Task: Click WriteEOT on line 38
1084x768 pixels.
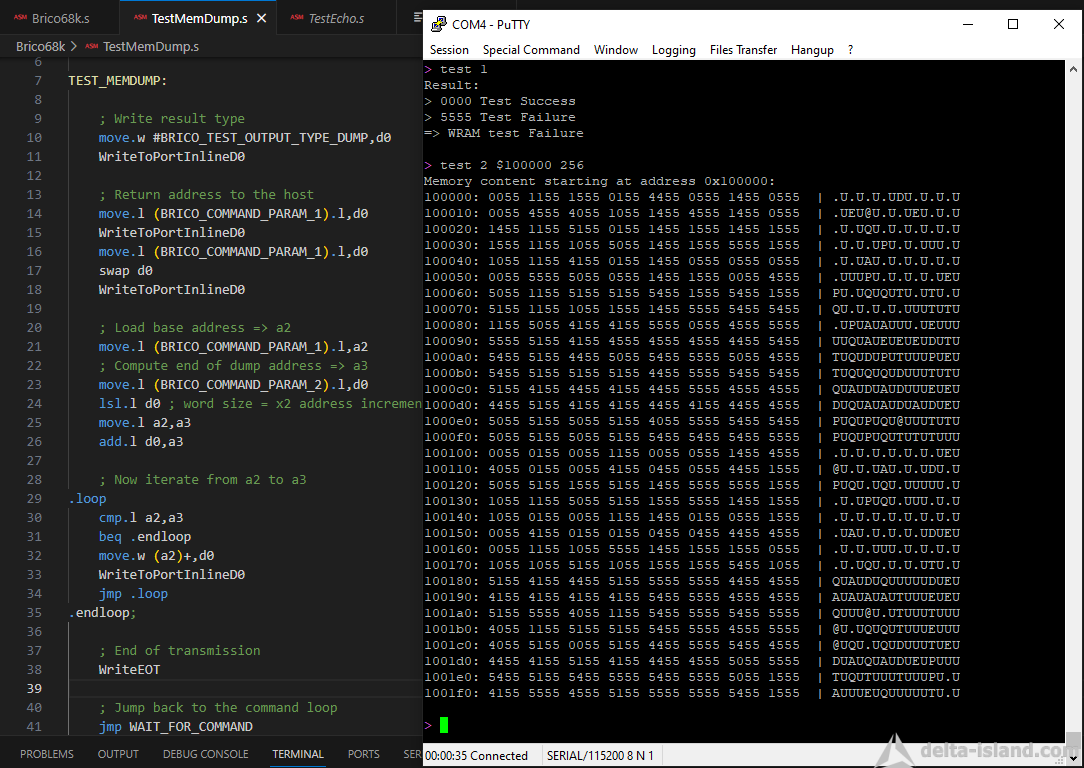Action: tap(129, 669)
